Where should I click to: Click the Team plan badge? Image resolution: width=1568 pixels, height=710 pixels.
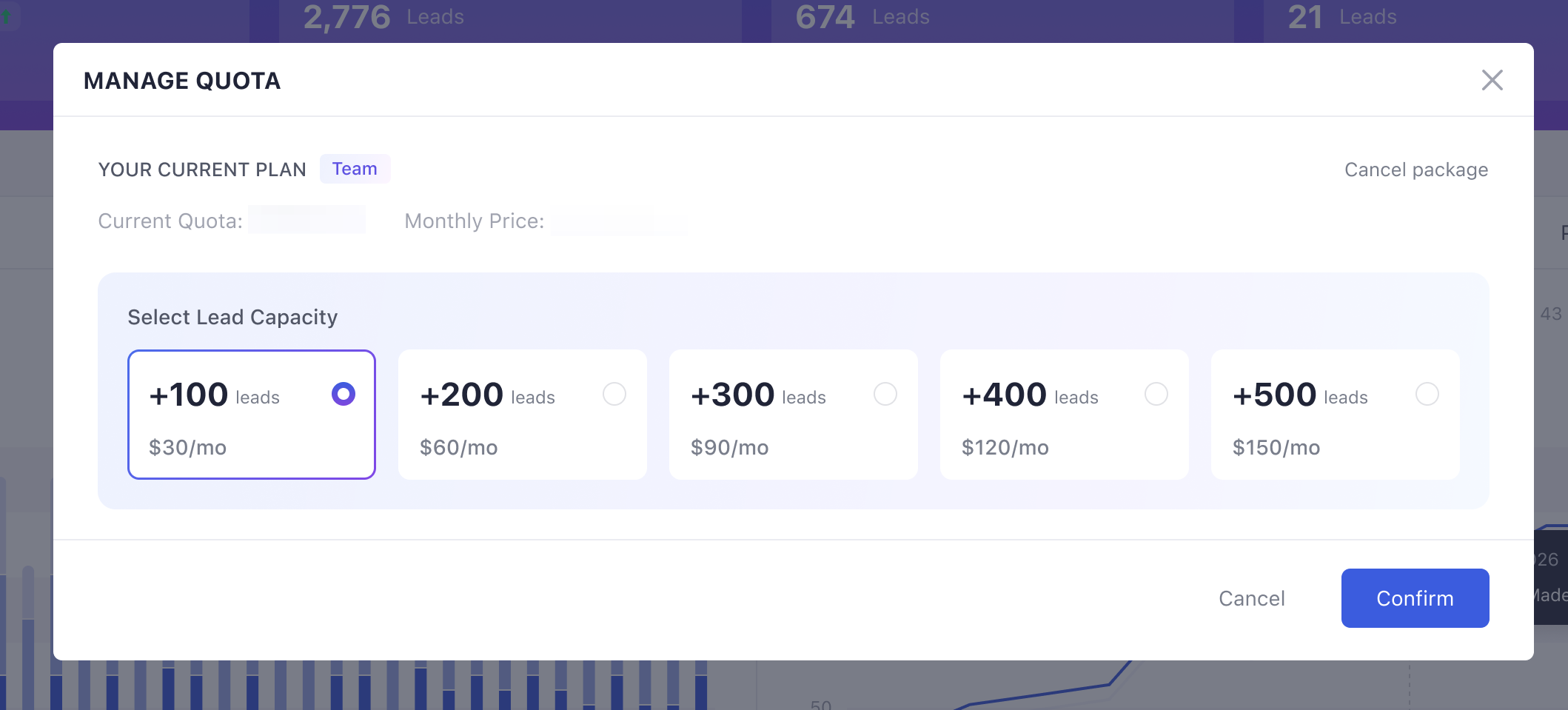[355, 169]
